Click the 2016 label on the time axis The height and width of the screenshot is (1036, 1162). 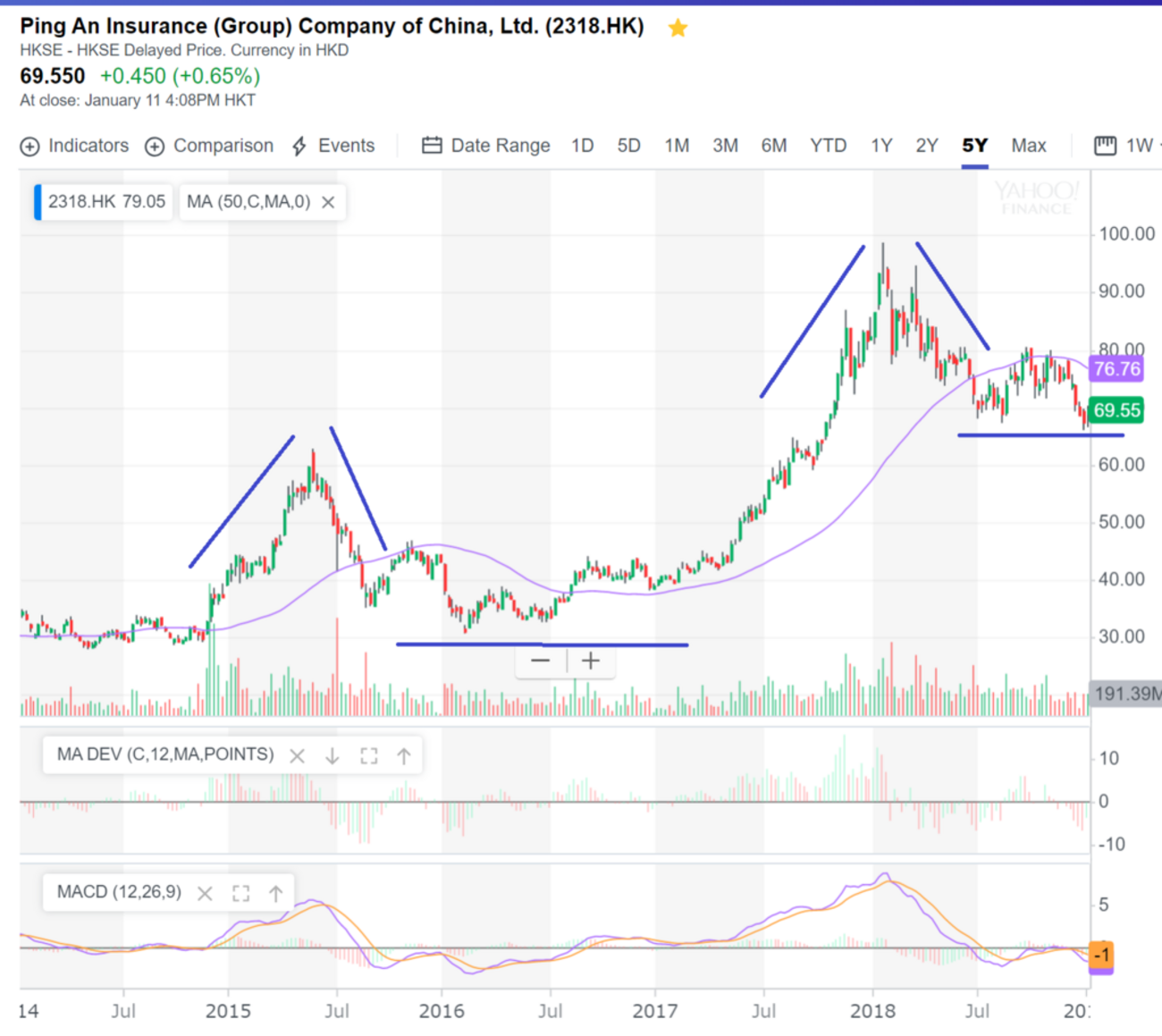(442, 1011)
